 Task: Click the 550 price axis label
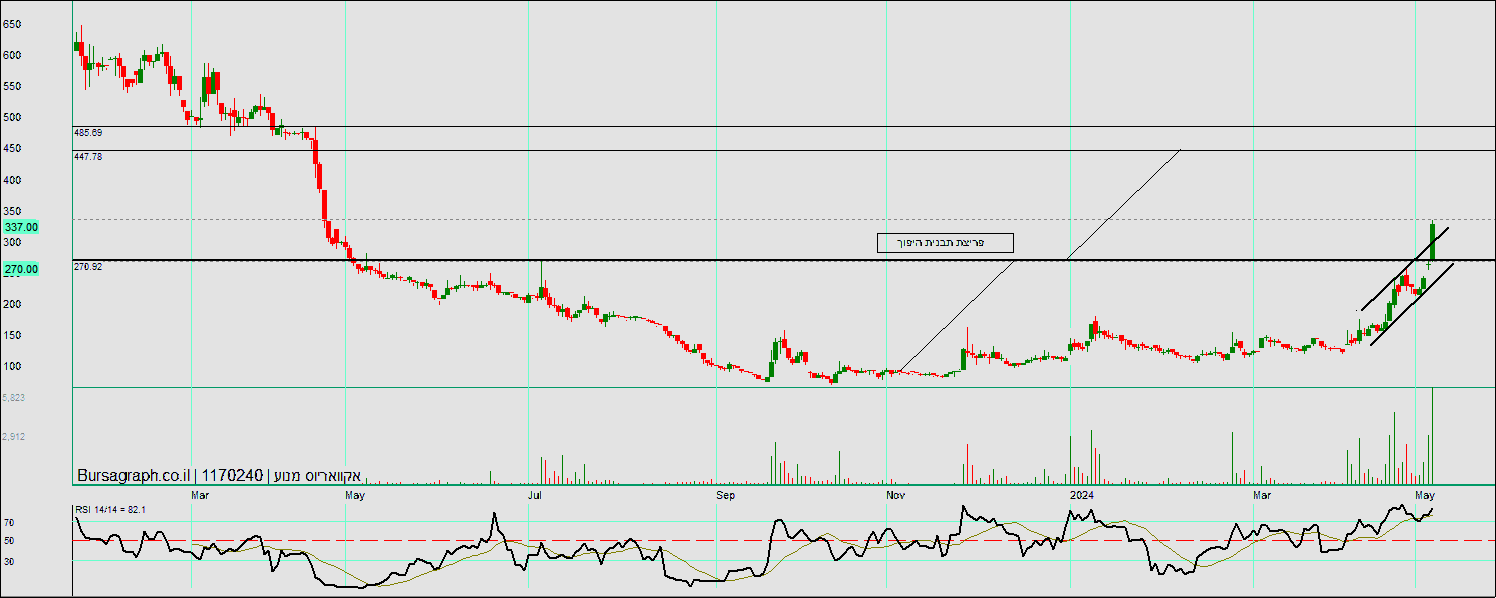click(x=12, y=86)
